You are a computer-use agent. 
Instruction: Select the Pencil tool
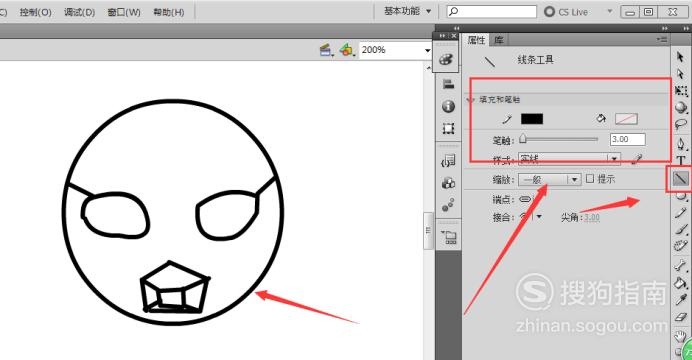coord(681,213)
